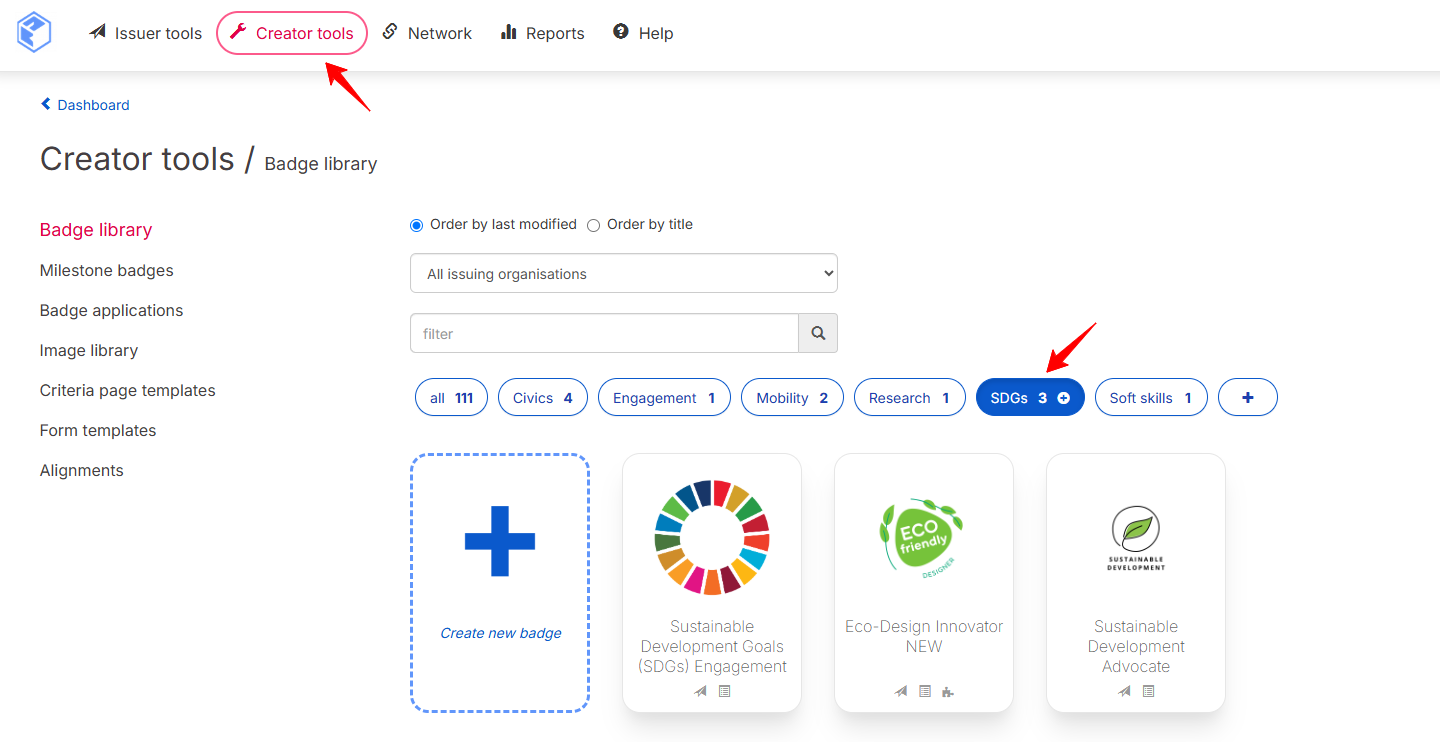Click puzzle piece icon on Eco-Design Innovator card

[x=947, y=691]
